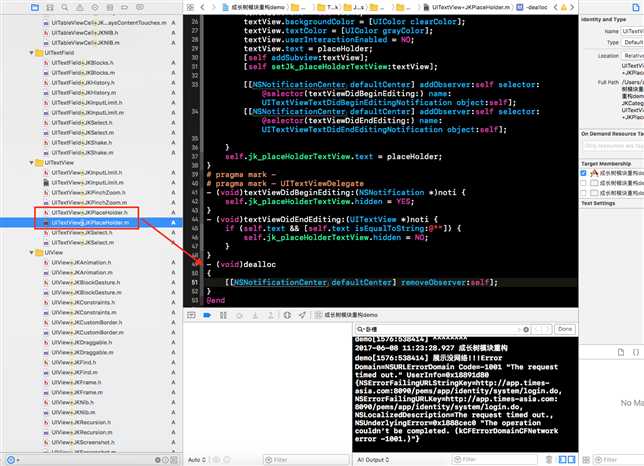Open the Auto variables scope dropdown
Image resolution: width=644 pixels, height=466 pixels.
click(x=197, y=459)
